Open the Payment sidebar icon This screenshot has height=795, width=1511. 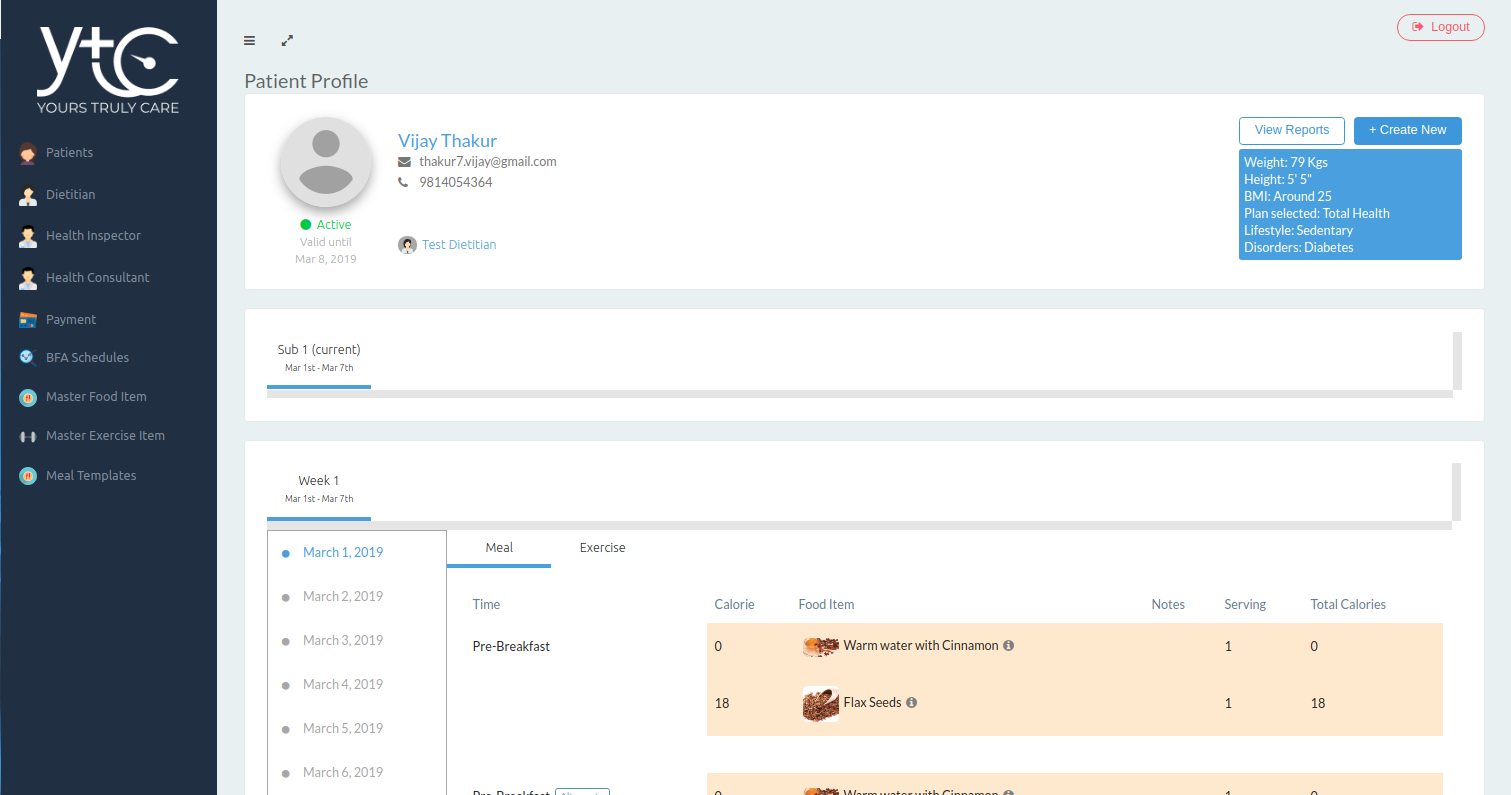point(28,320)
